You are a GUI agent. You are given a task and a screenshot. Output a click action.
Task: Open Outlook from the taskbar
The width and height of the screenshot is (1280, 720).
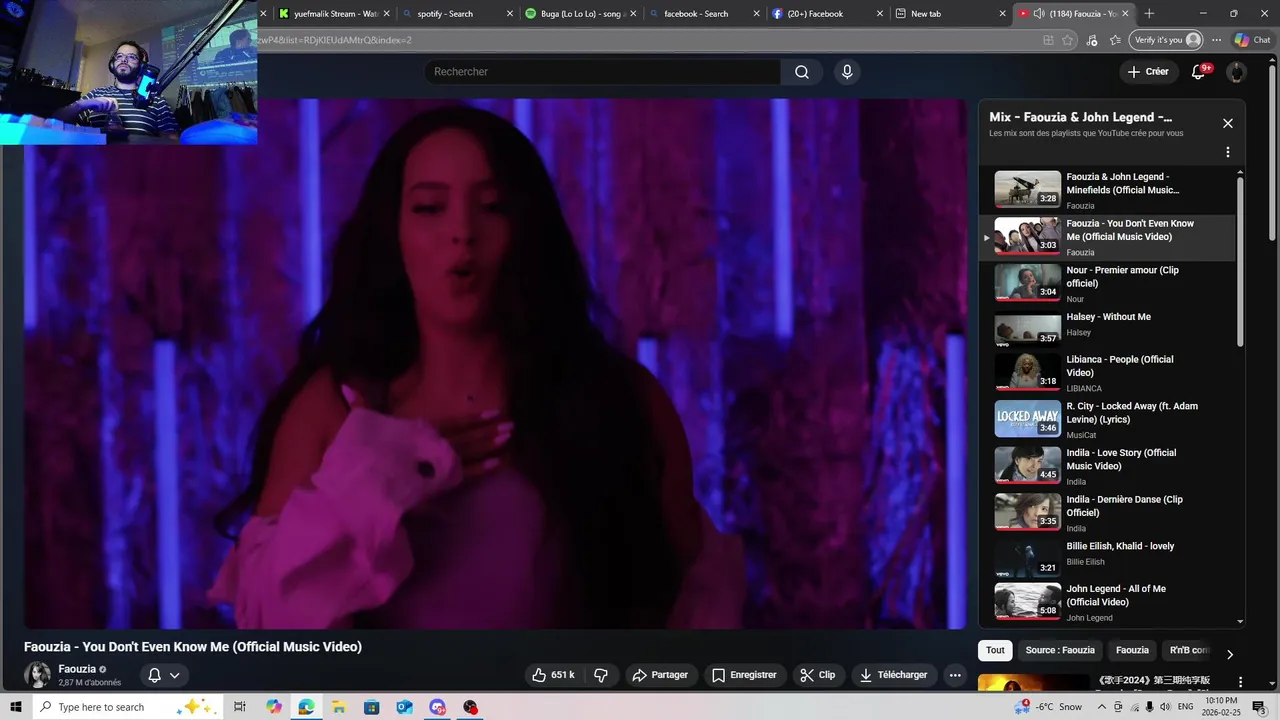[404, 707]
